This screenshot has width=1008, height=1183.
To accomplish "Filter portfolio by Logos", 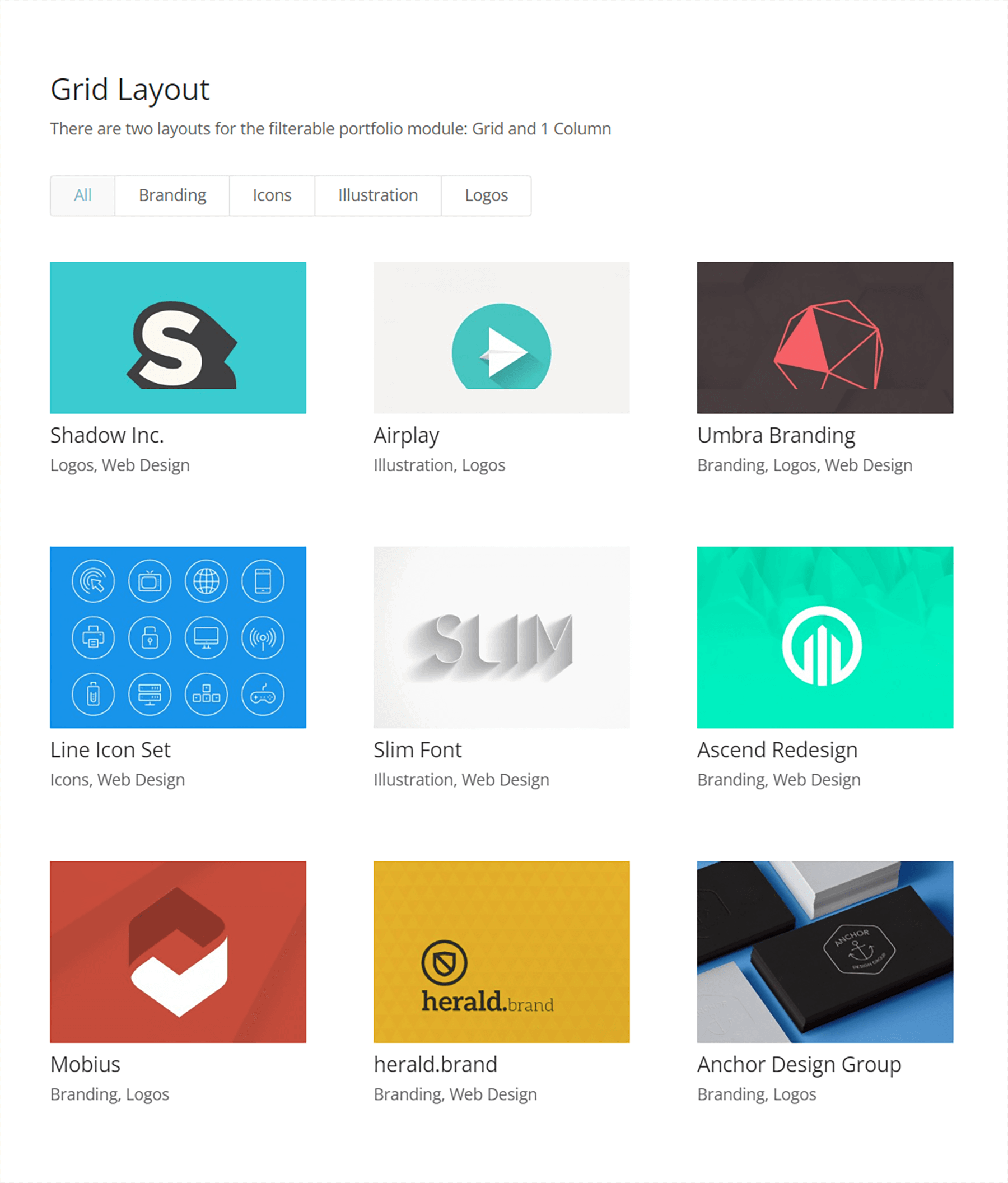I will (486, 196).
